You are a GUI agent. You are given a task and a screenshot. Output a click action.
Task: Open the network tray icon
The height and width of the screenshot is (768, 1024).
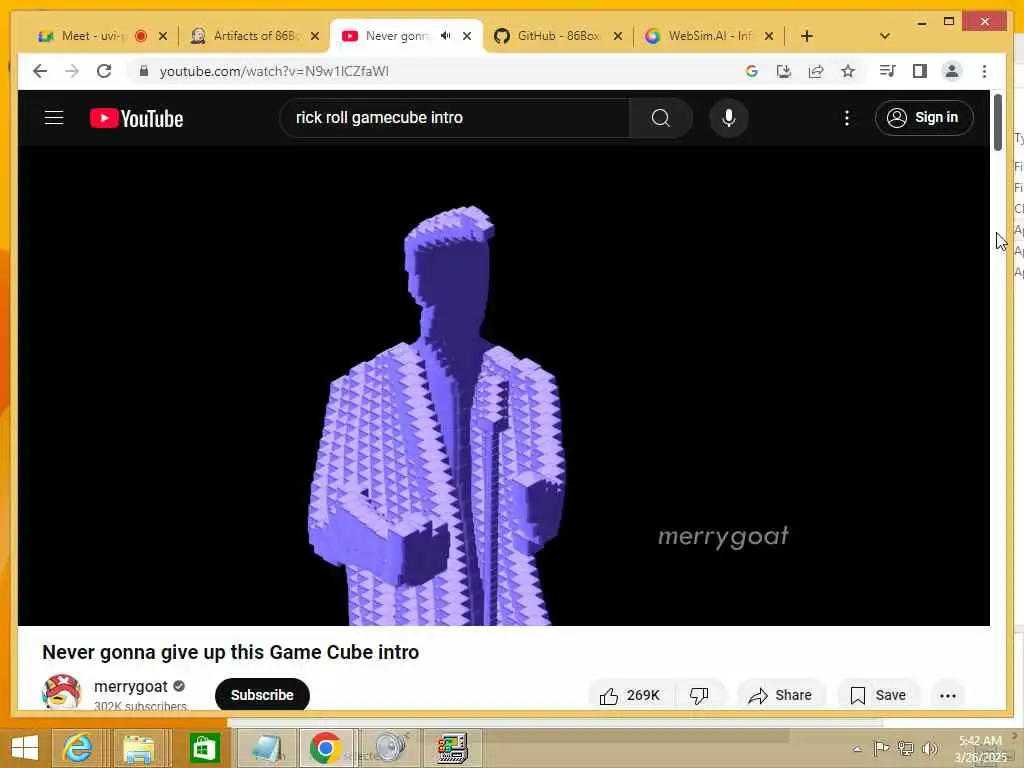pyautogui.click(x=905, y=748)
